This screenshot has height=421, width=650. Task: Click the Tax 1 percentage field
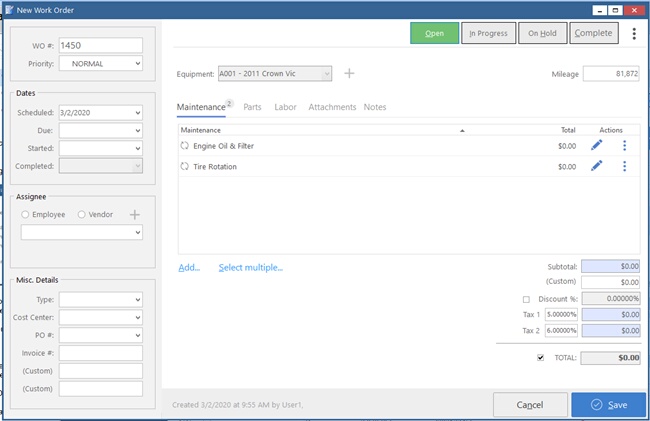pyautogui.click(x=561, y=315)
